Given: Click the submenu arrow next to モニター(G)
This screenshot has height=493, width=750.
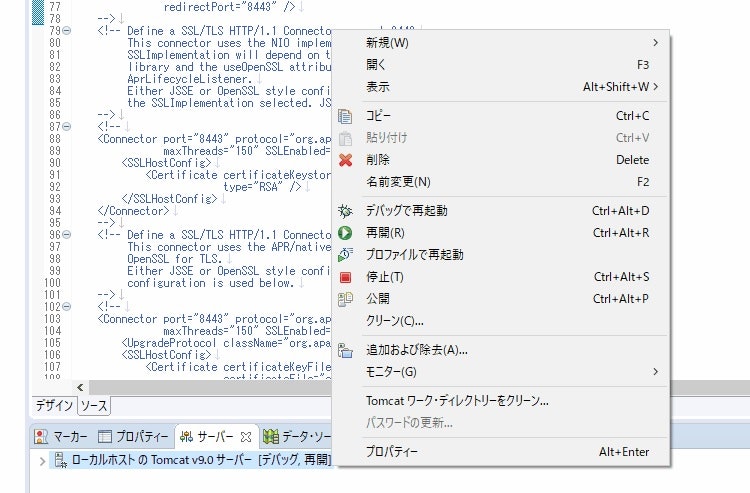Looking at the screenshot, I should 656,372.
